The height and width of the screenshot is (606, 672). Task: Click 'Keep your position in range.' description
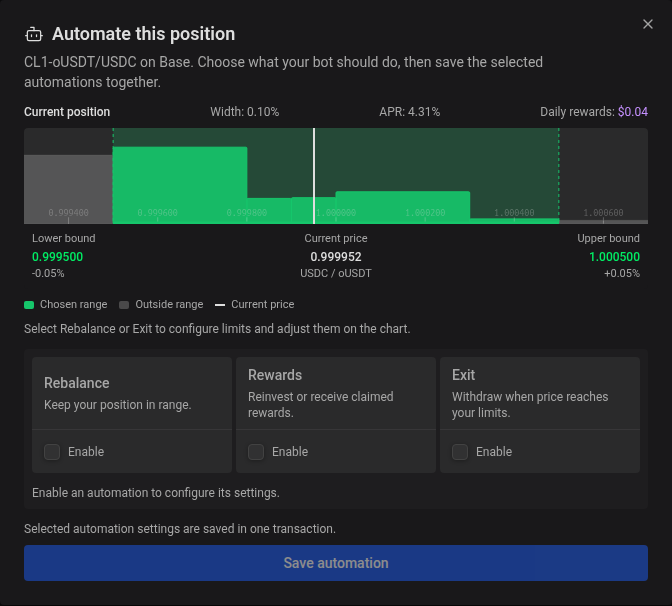pos(117,405)
